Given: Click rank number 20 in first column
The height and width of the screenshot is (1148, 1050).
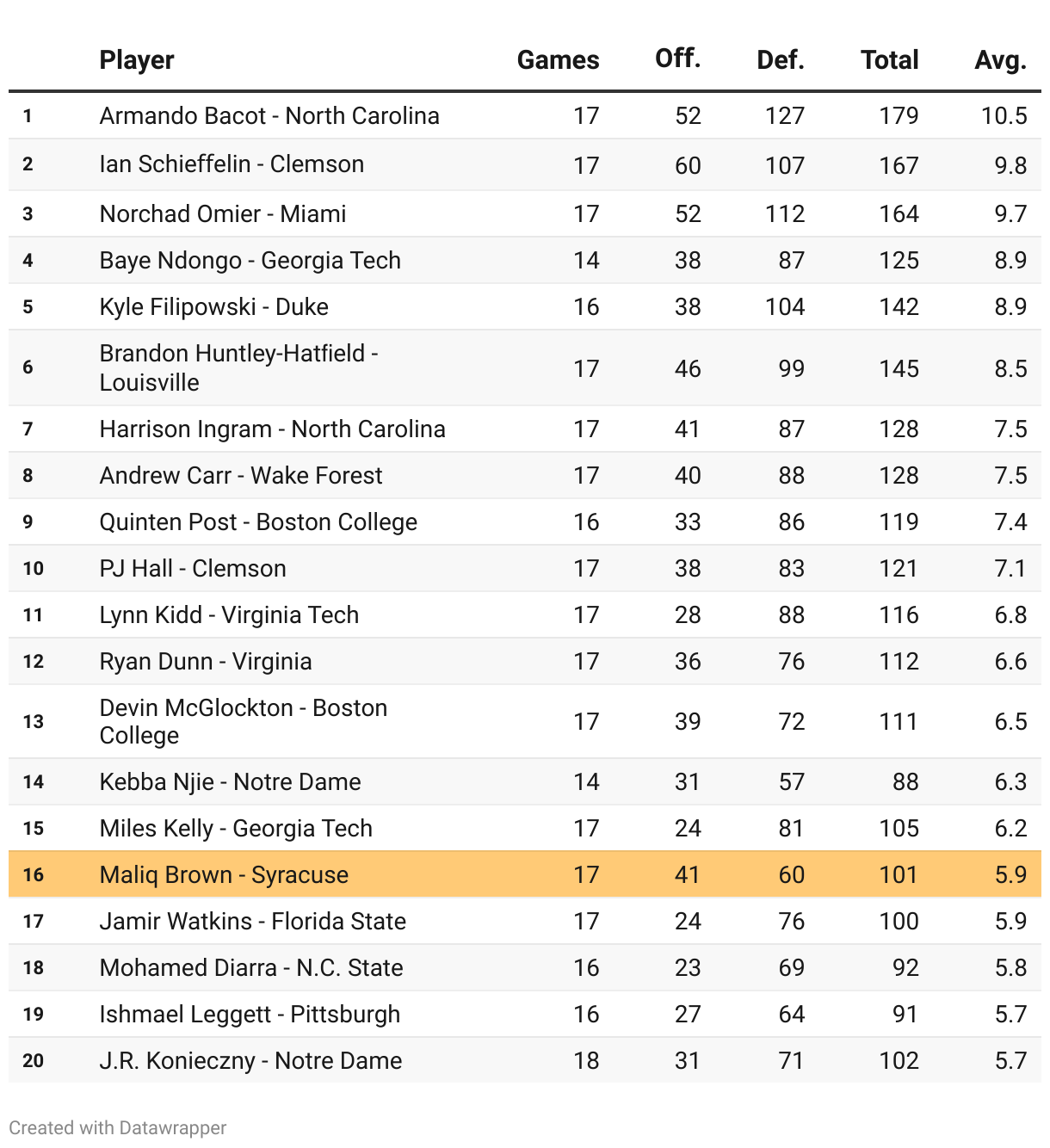Looking at the screenshot, I should tap(33, 1060).
